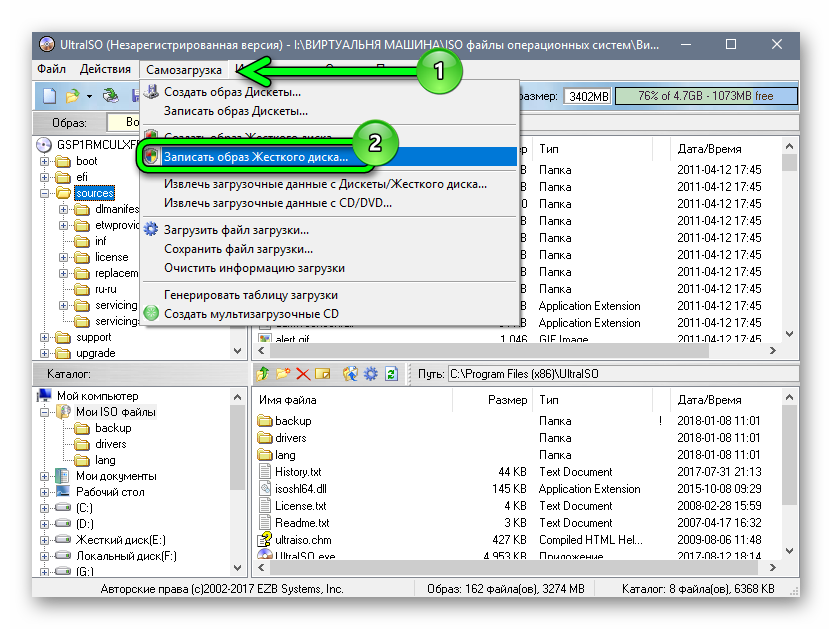Select Записать образ Жесткого диска menu entry
This screenshot has height=629, width=832.
256,157
